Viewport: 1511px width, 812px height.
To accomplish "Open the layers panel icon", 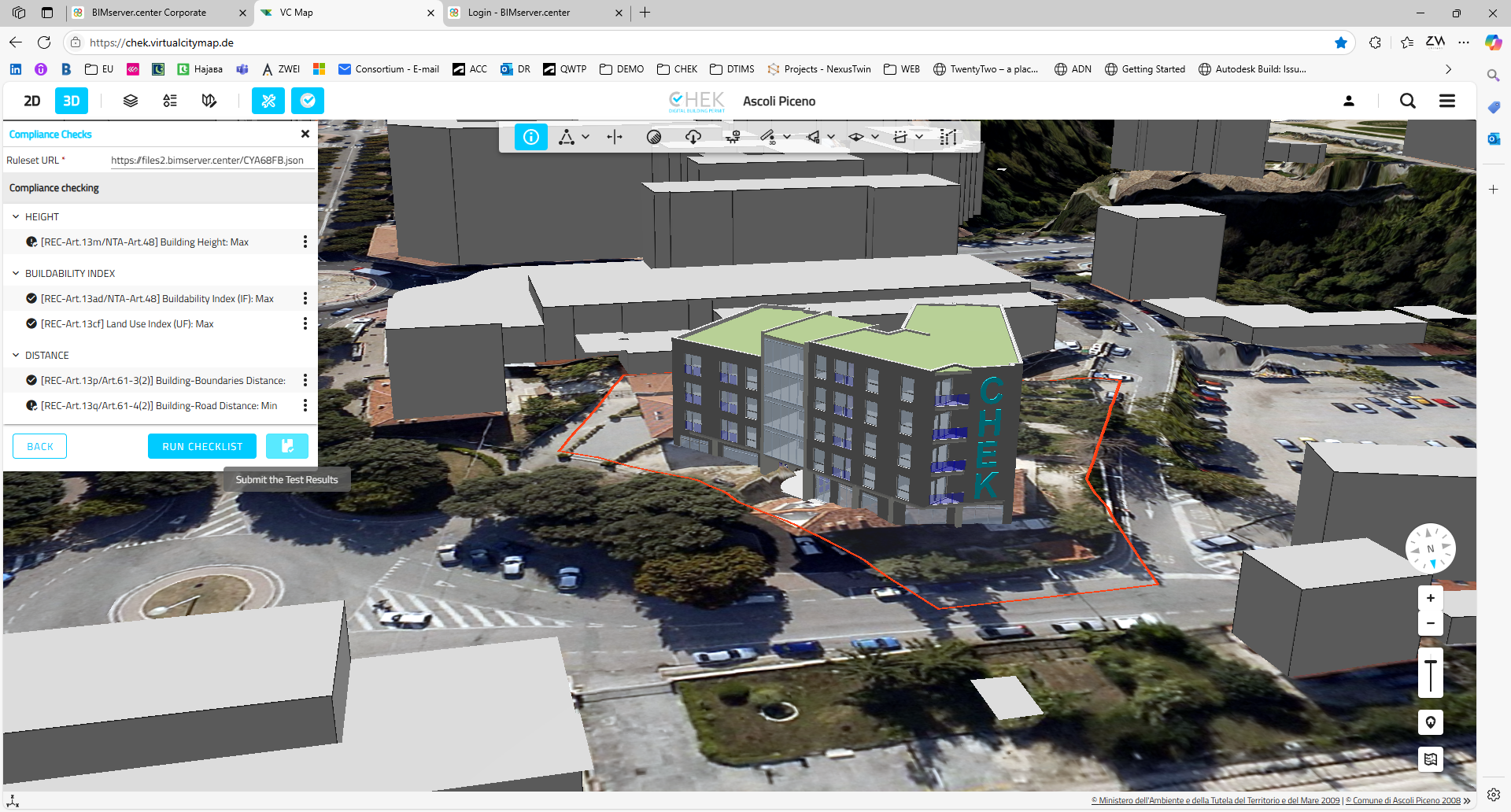I will point(131,101).
